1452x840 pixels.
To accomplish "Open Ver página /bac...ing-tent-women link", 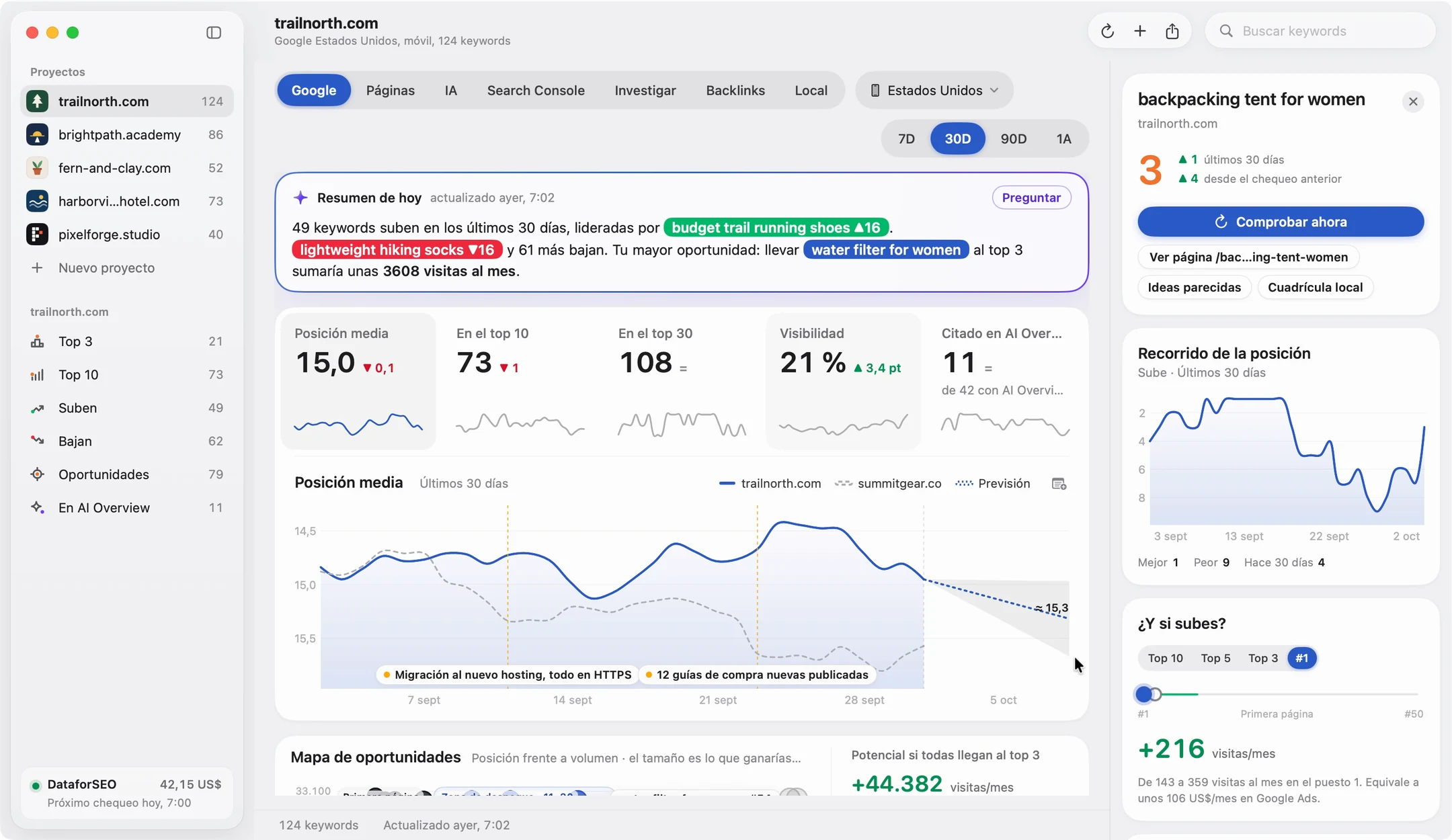I will coord(1248,257).
